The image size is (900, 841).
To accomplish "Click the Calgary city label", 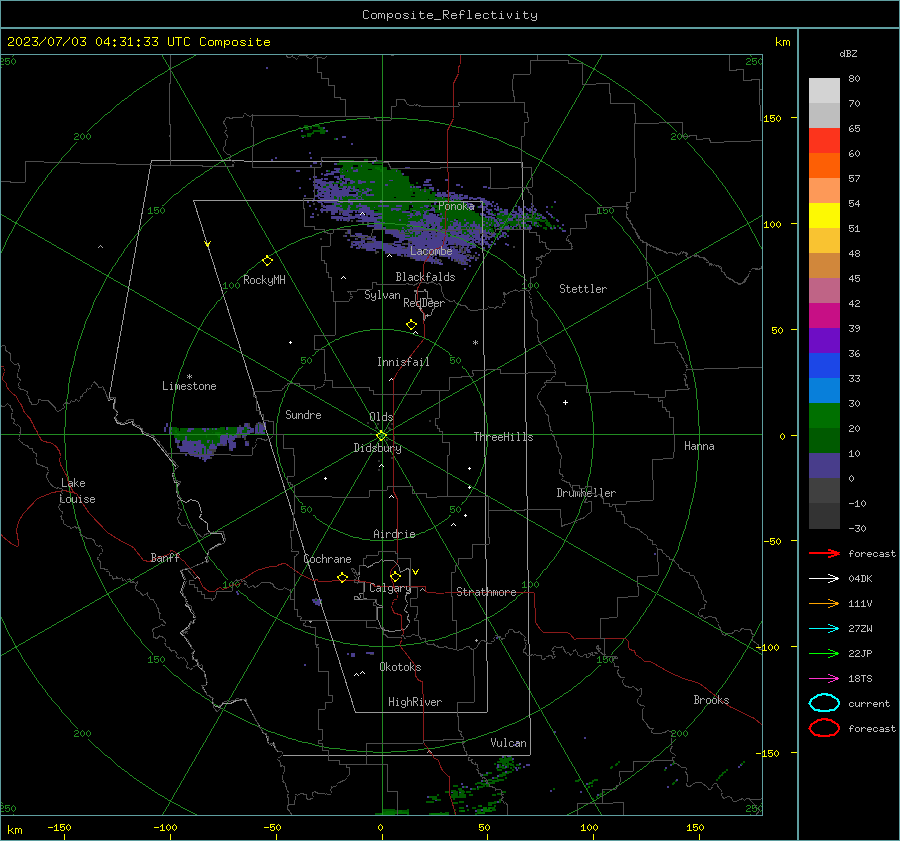I will (390, 588).
